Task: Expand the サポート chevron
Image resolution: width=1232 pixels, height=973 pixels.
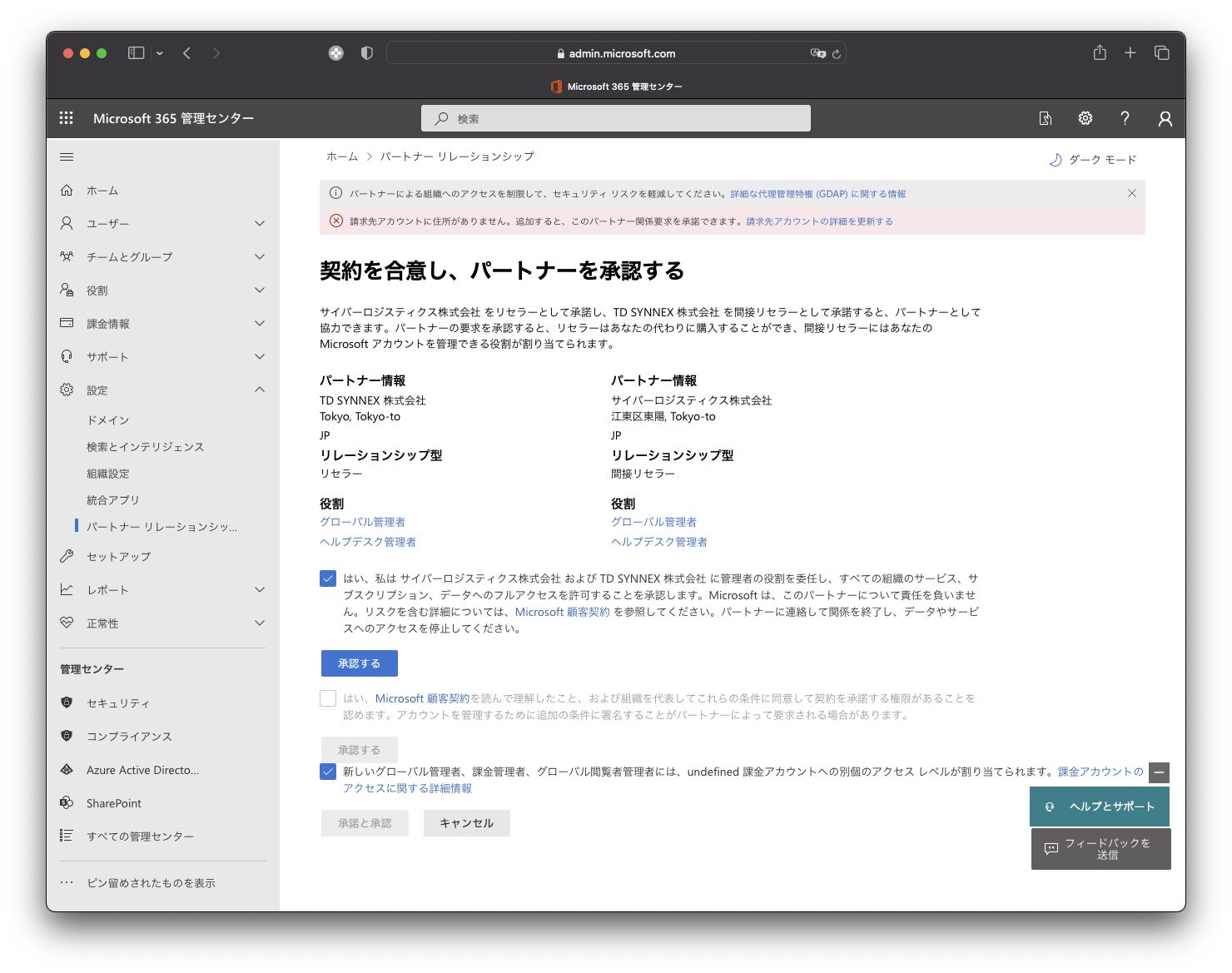Action: click(x=260, y=356)
